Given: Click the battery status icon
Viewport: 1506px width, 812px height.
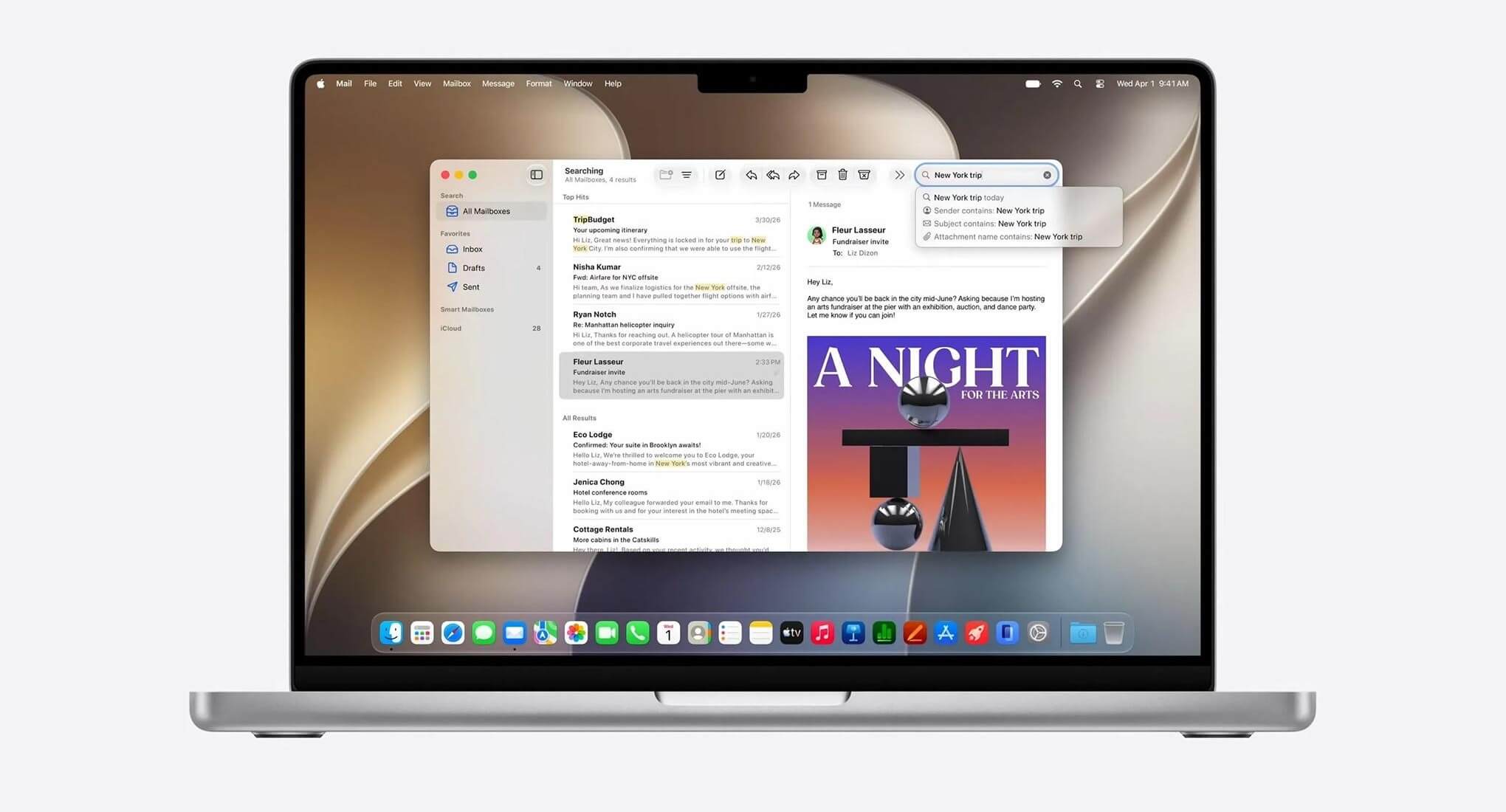Looking at the screenshot, I should pyautogui.click(x=1033, y=83).
